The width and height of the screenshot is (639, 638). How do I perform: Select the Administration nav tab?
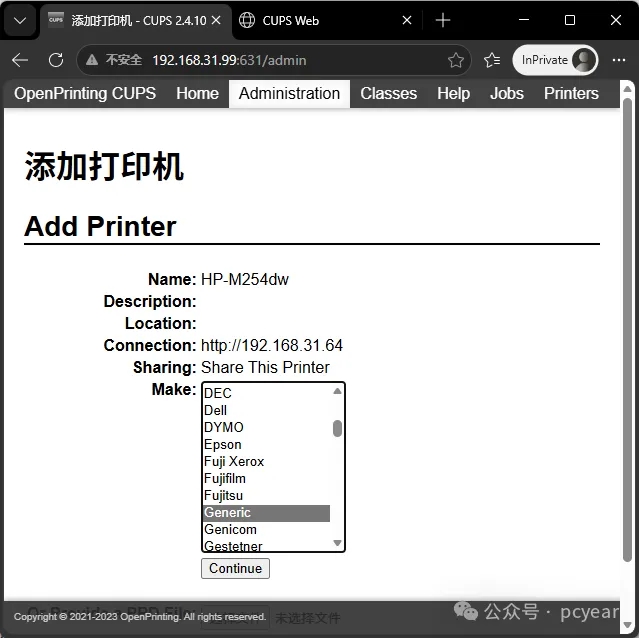click(x=289, y=93)
